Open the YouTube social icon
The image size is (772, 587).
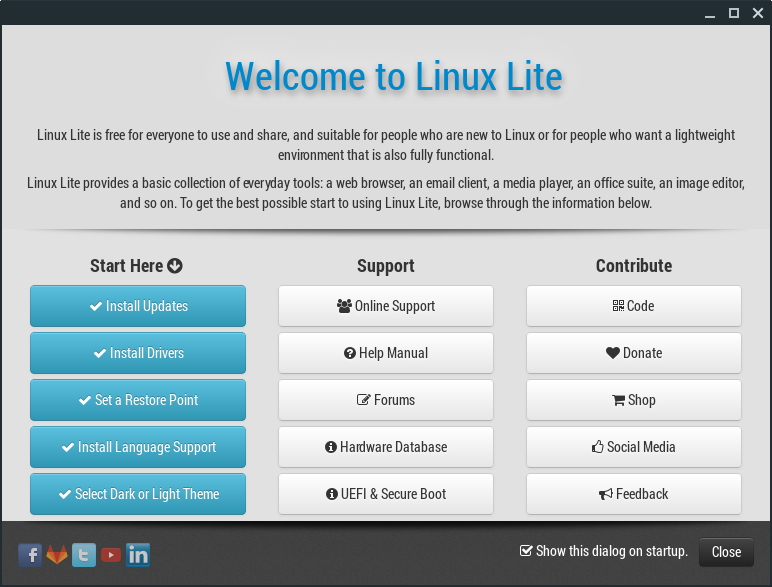point(111,555)
